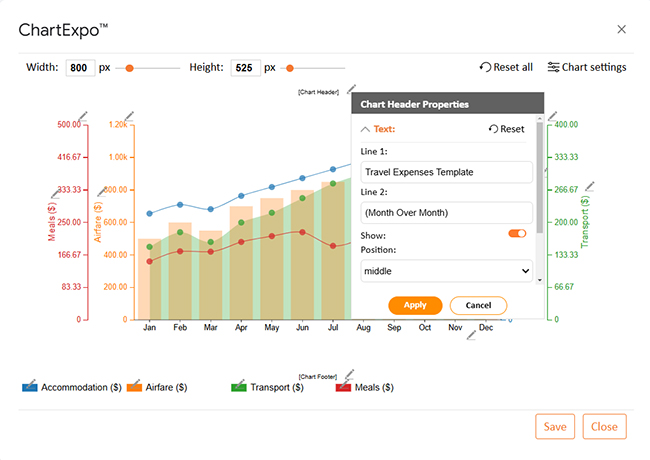Viewport: 650px width, 460px height.
Task: Click the Width slider handle
Action: 129,68
